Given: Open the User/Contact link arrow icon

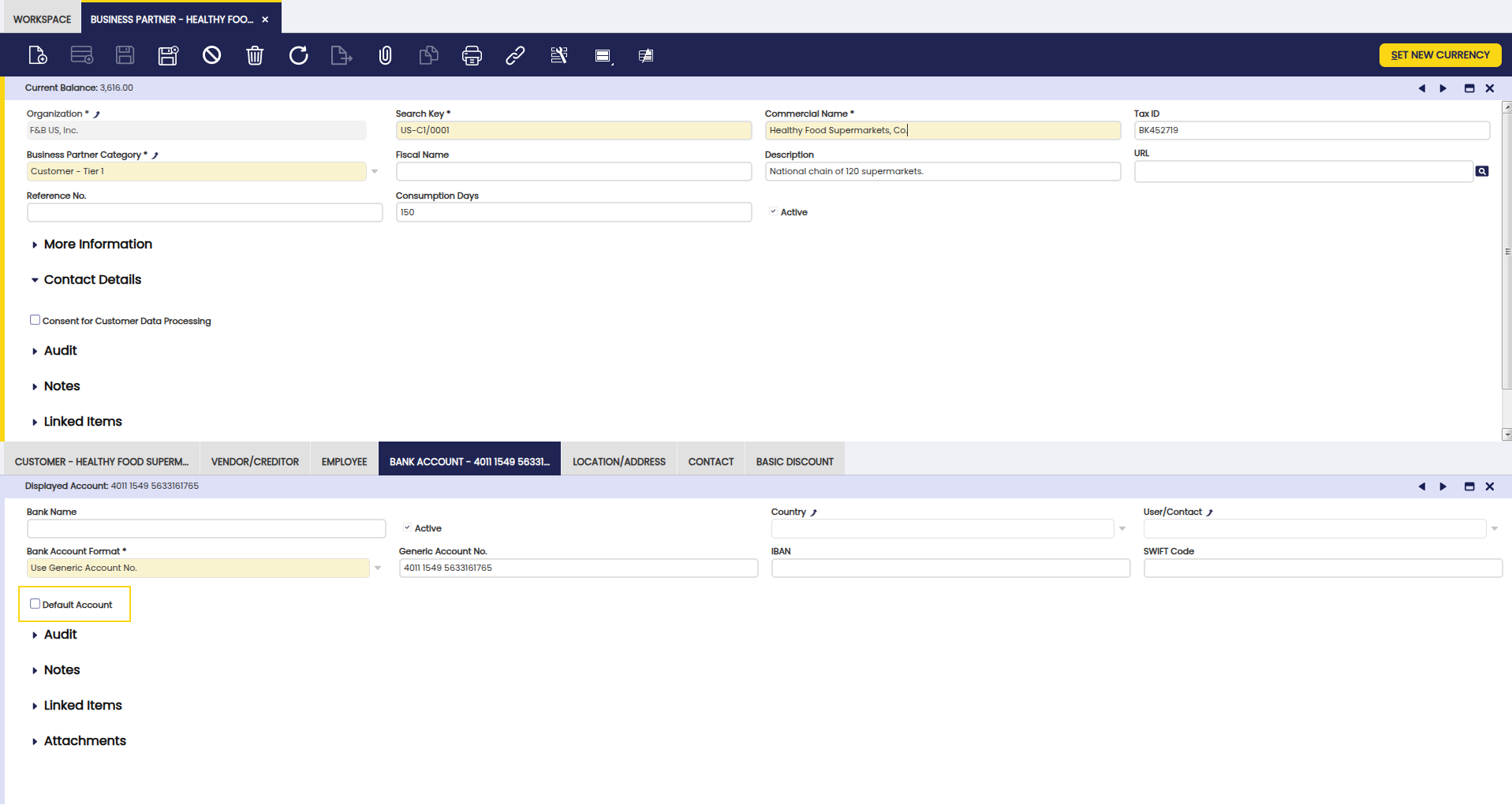Looking at the screenshot, I should (x=1210, y=512).
